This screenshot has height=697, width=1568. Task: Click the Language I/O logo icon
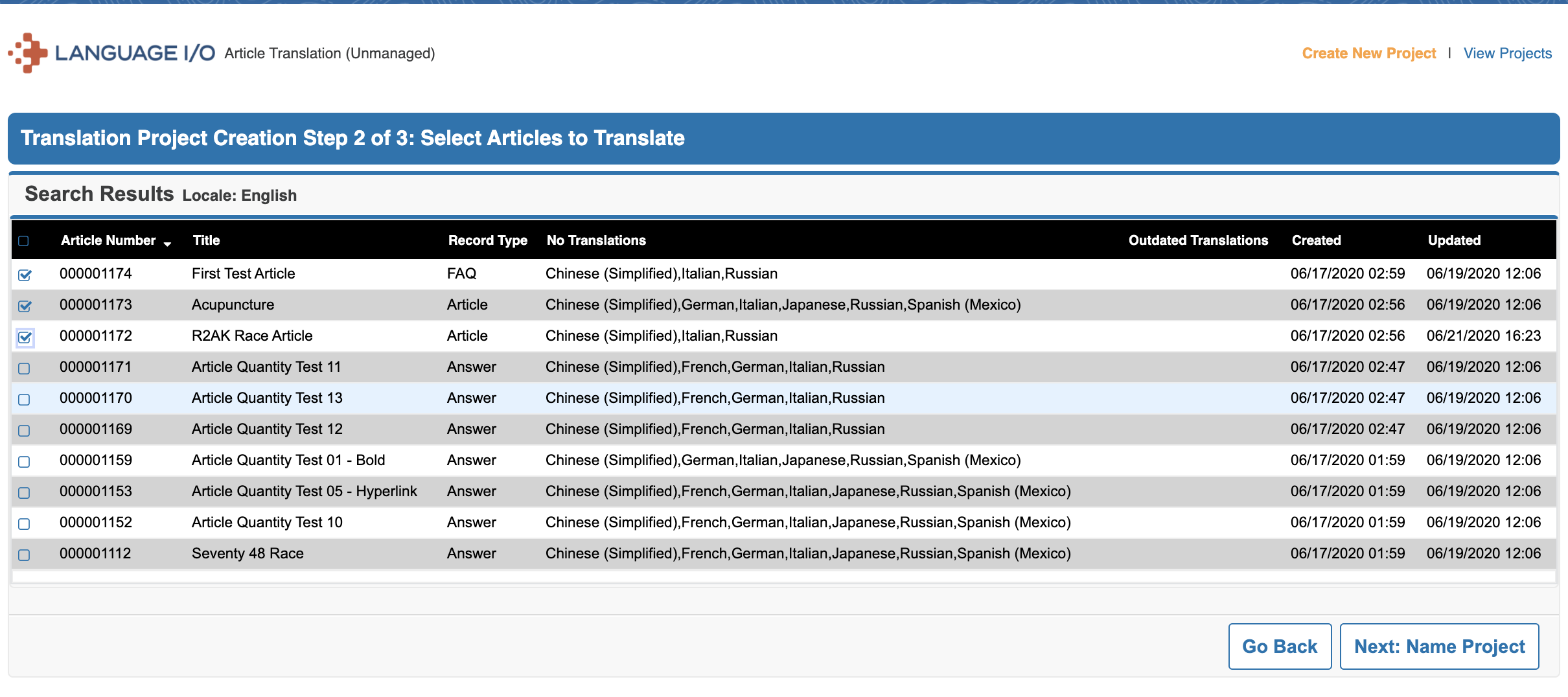click(29, 53)
